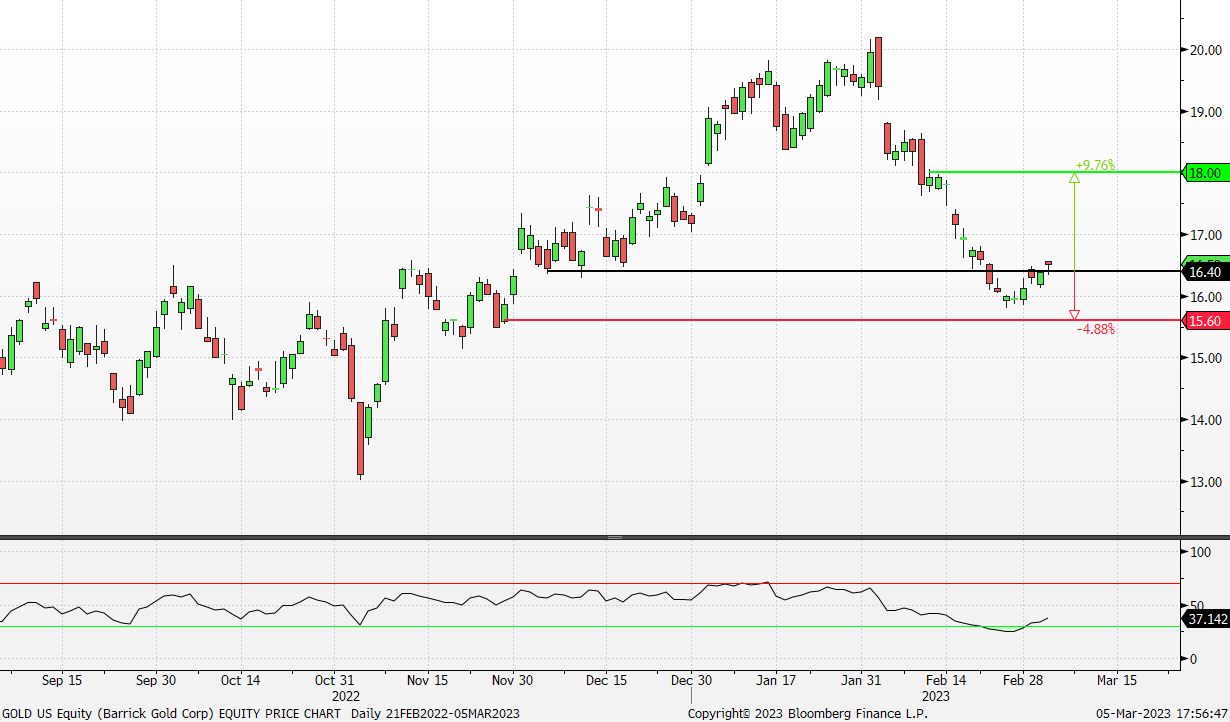Click the 37.142 RSI value tag
This screenshot has height=722, width=1230.
tap(1206, 620)
